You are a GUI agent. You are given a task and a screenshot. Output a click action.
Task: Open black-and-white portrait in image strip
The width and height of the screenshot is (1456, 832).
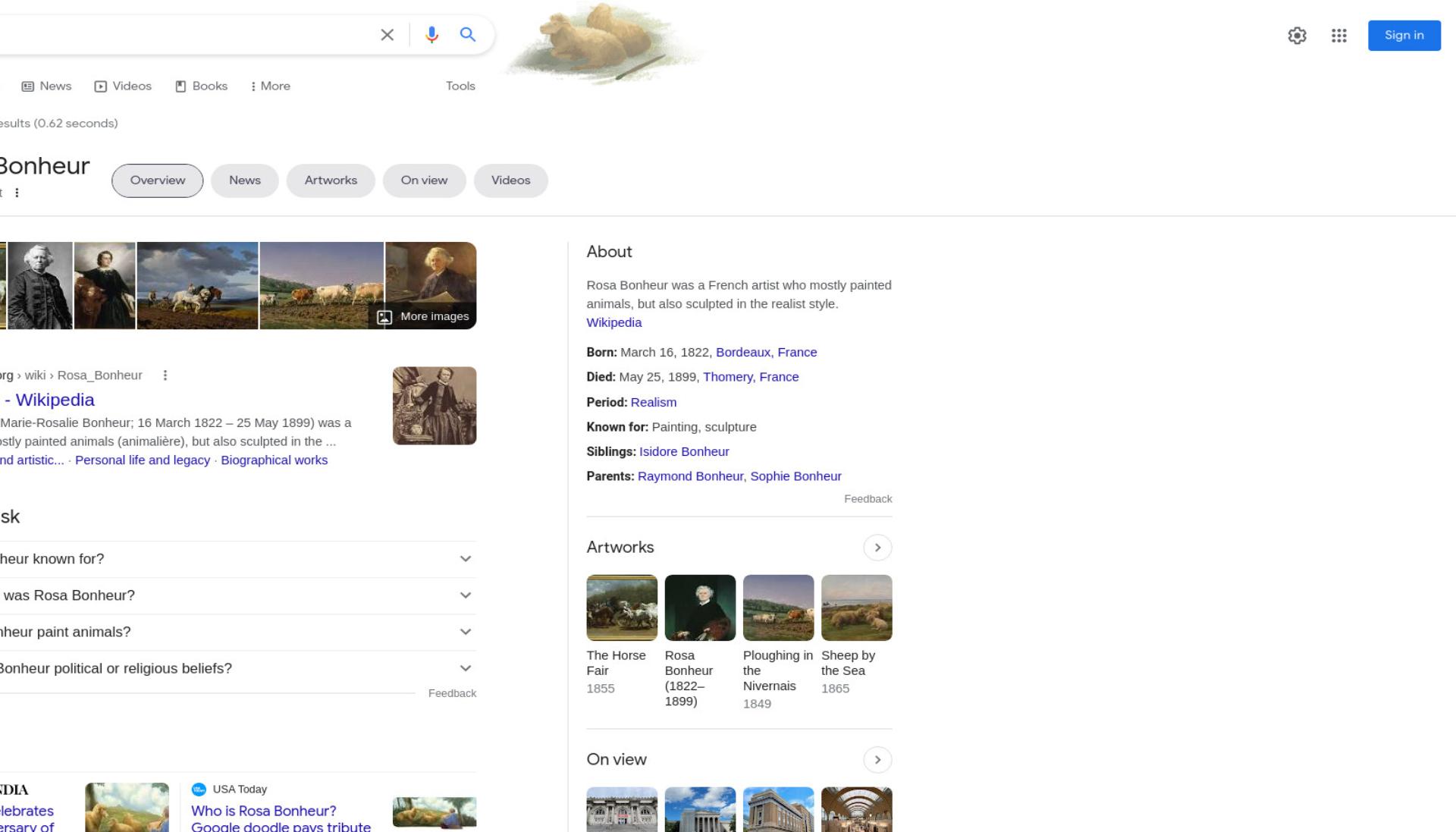40,286
